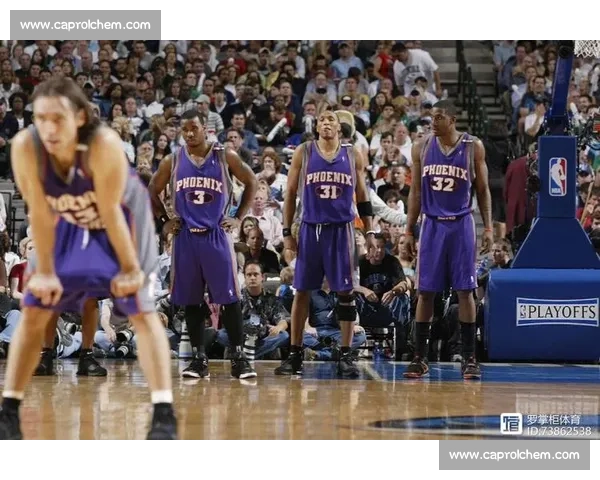Click the PHOENIX text on jersey number 32
This screenshot has height=480, width=600.
pyautogui.click(x=444, y=171)
